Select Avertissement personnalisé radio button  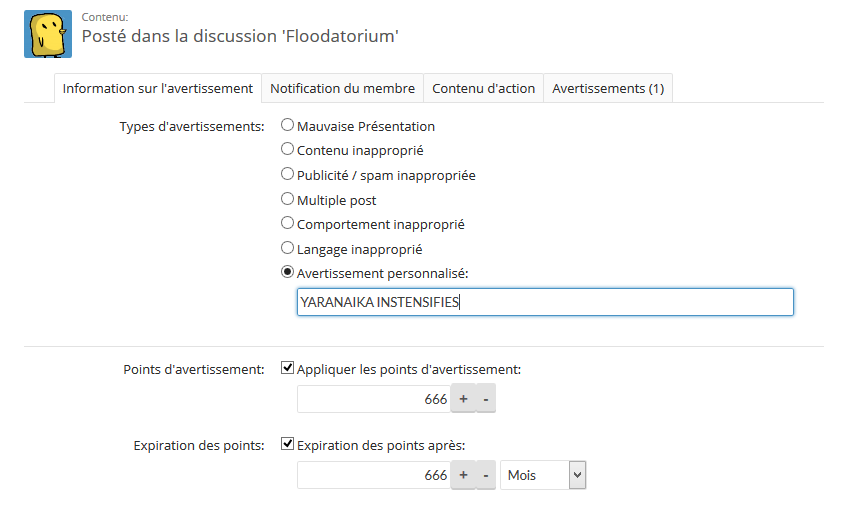[288, 272]
